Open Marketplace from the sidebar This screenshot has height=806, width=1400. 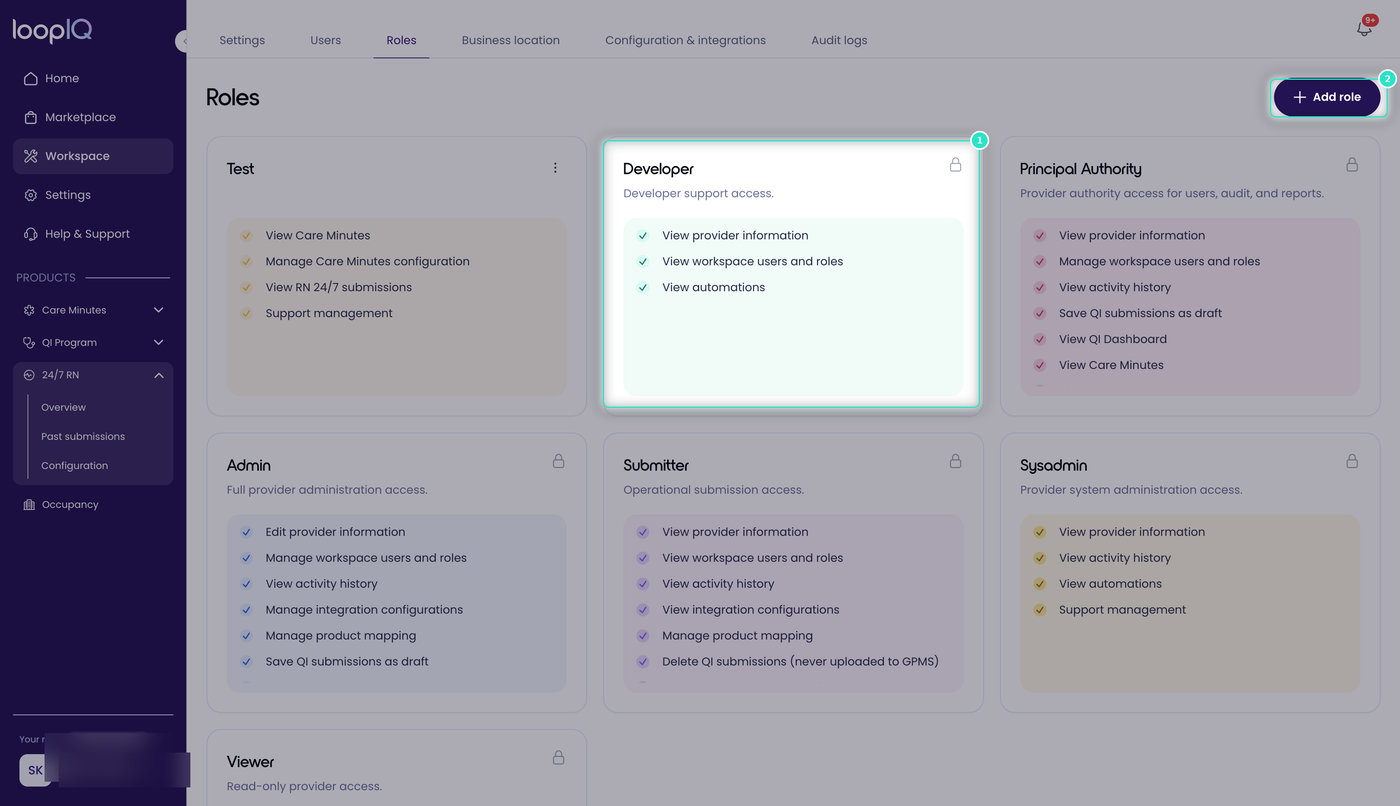tap(93, 117)
